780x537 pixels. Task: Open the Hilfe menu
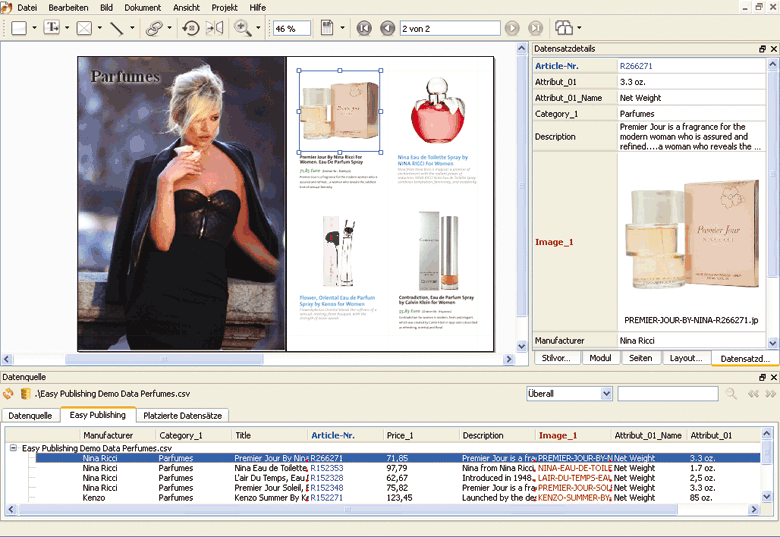(258, 7)
